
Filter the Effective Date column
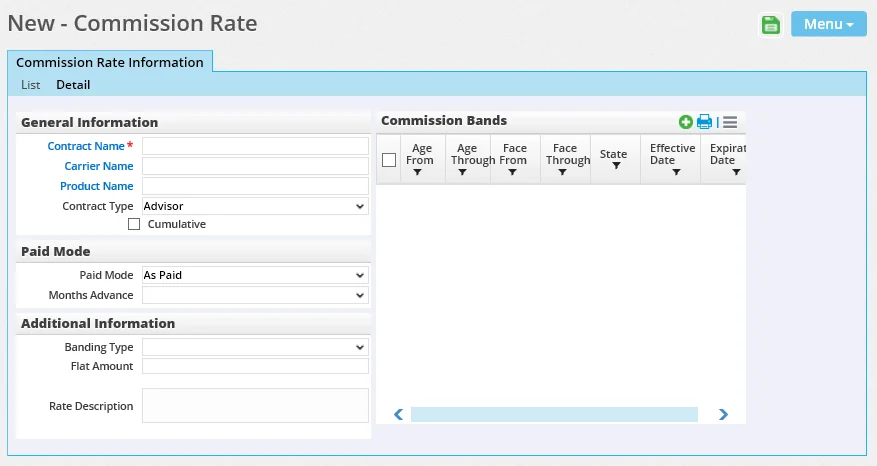click(676, 172)
